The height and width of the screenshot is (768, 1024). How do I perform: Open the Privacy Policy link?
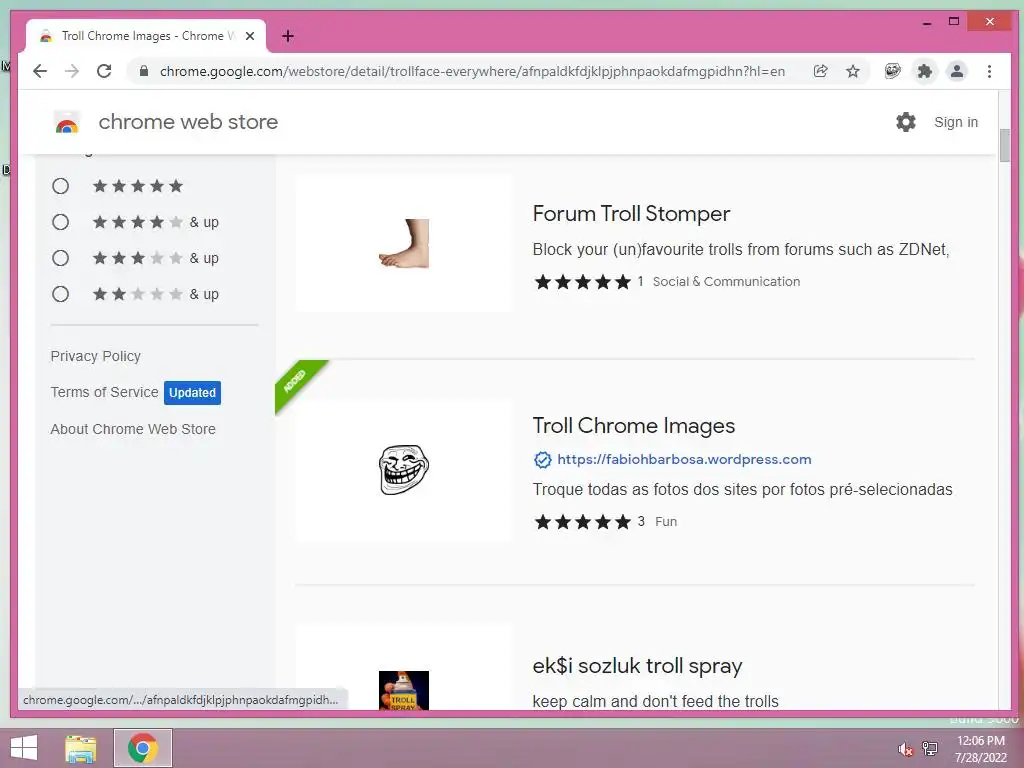(95, 356)
